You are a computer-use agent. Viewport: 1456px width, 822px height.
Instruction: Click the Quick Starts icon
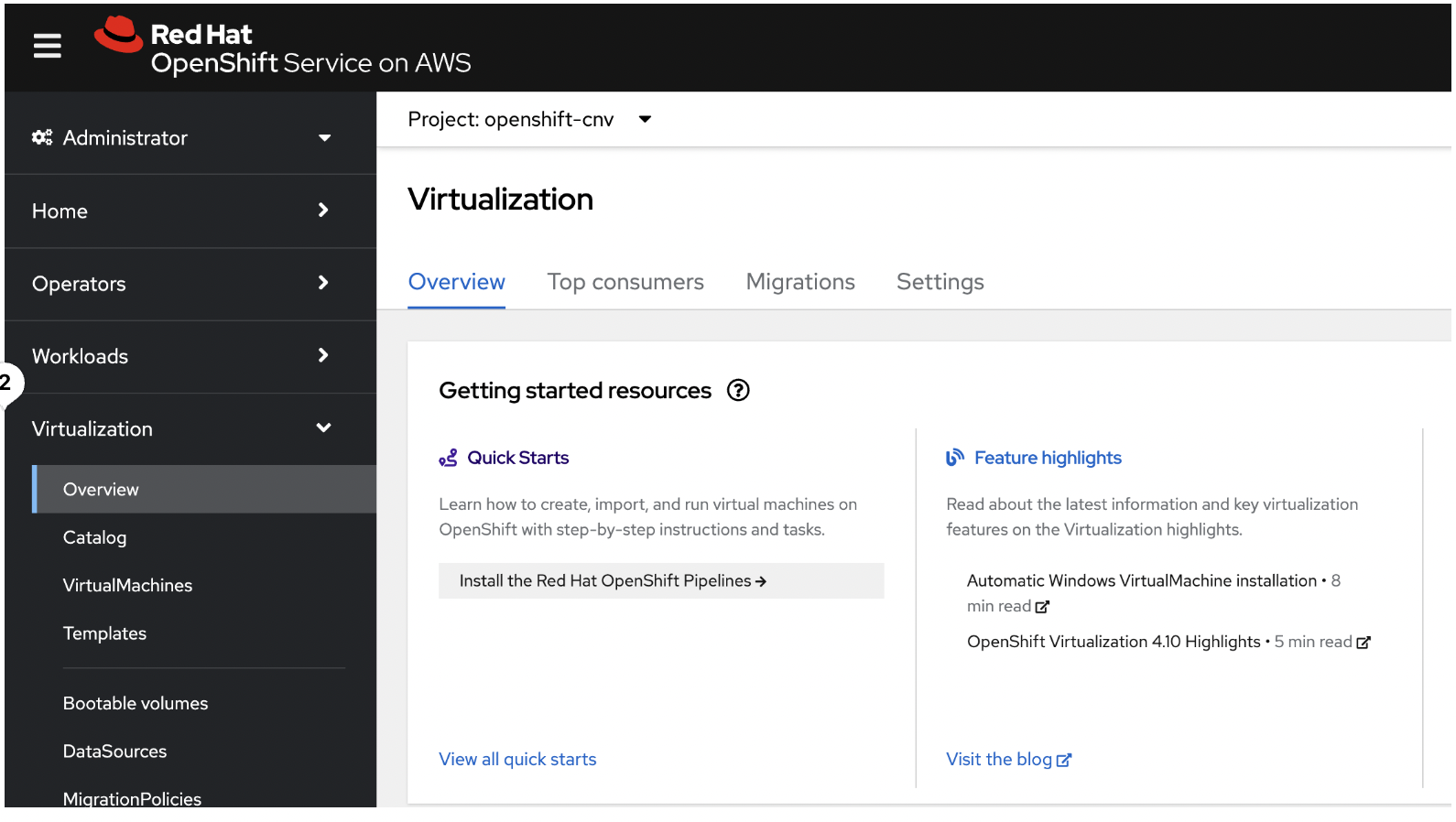point(448,459)
